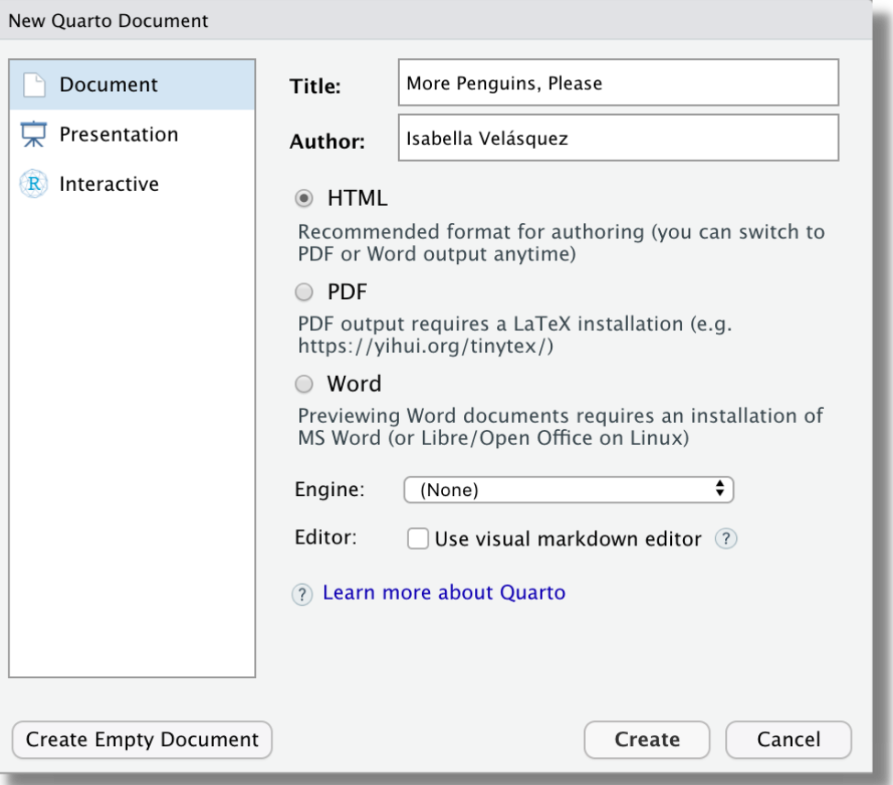Focus the Author field with Isabella Velásquez
The width and height of the screenshot is (893, 785).
pyautogui.click(x=617, y=138)
